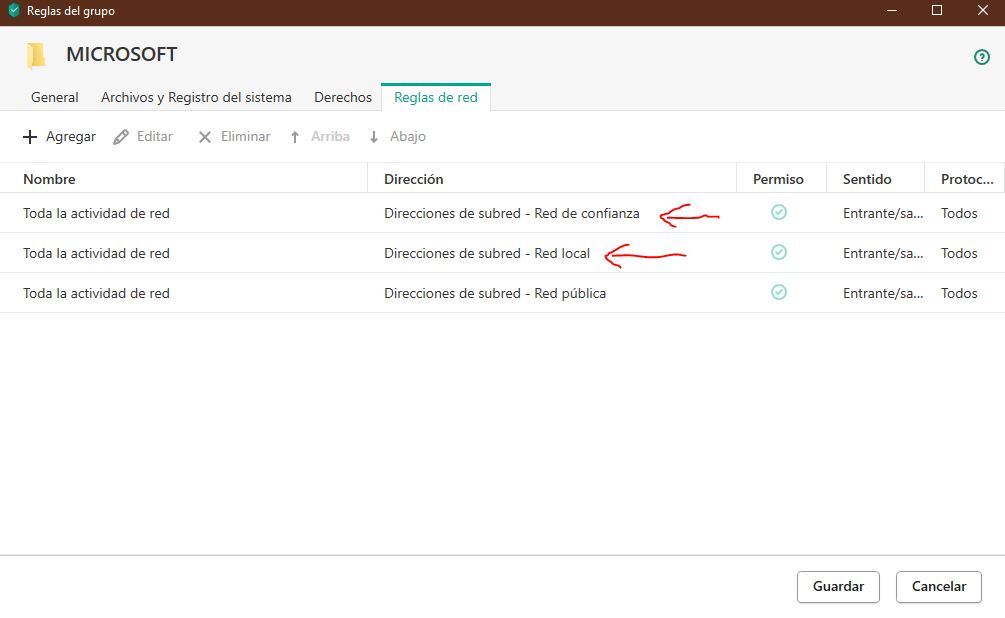Screen dimensions: 1005x618
Task: Toggle permission for Red de confianza rule
Action: (779, 212)
